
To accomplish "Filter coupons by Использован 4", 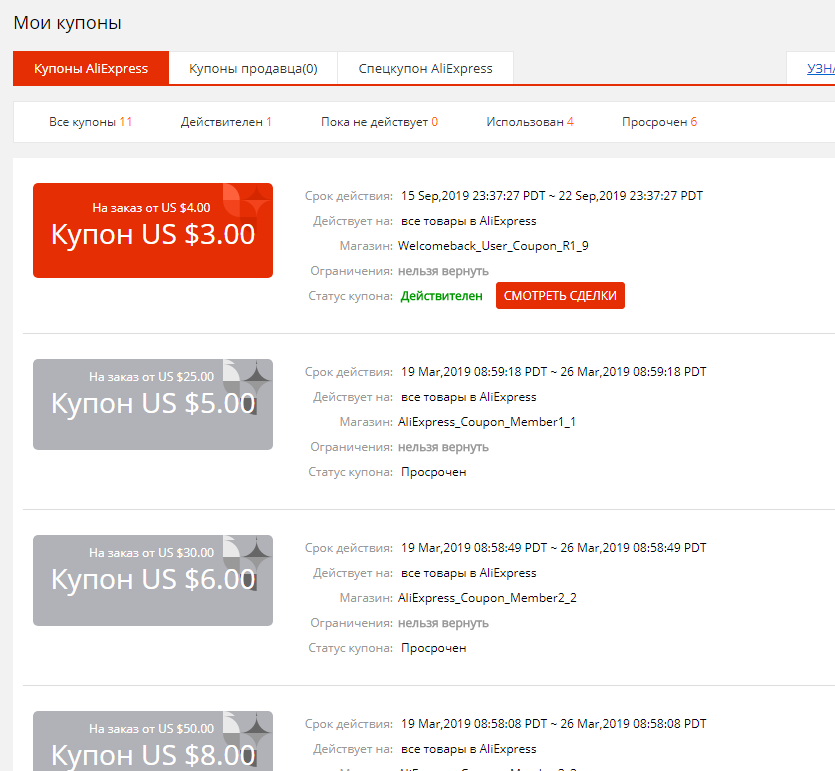I will [530, 122].
